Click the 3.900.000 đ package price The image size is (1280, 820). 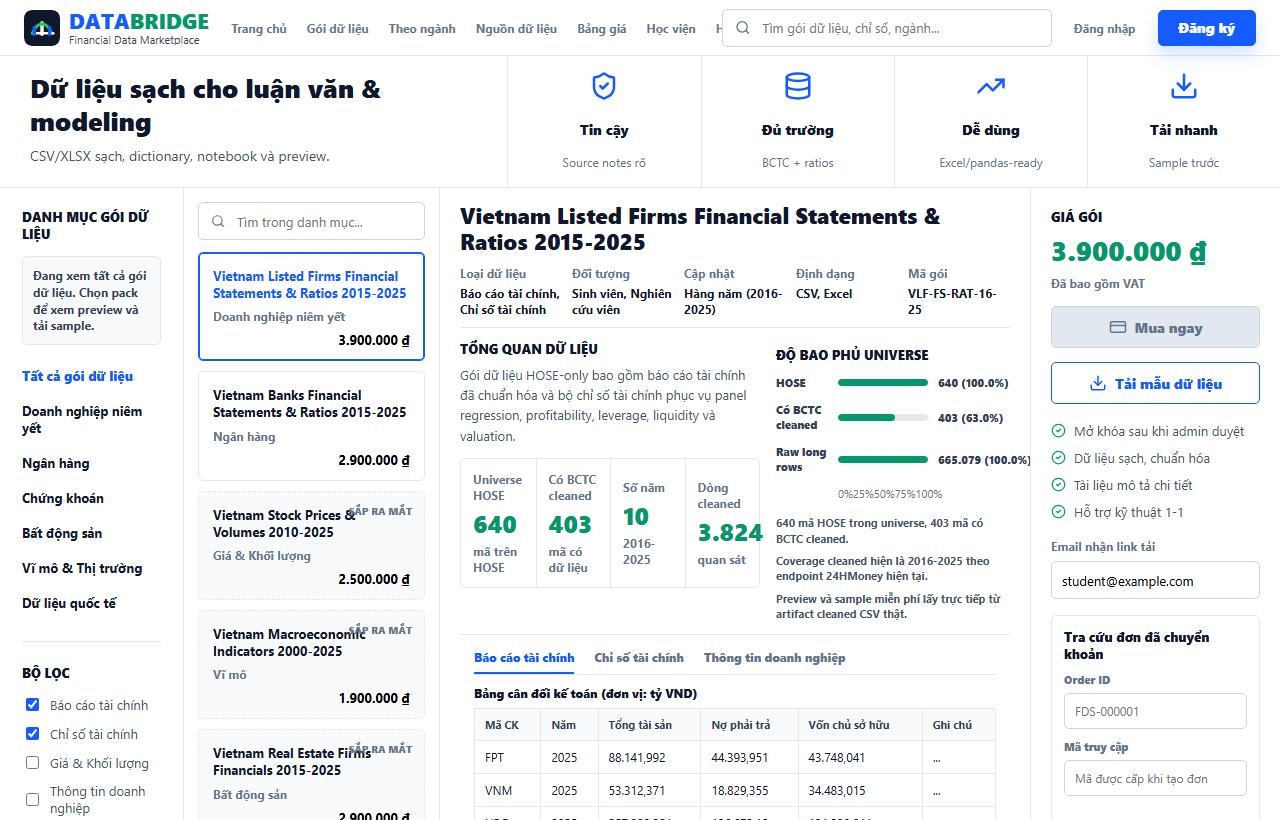(1128, 252)
